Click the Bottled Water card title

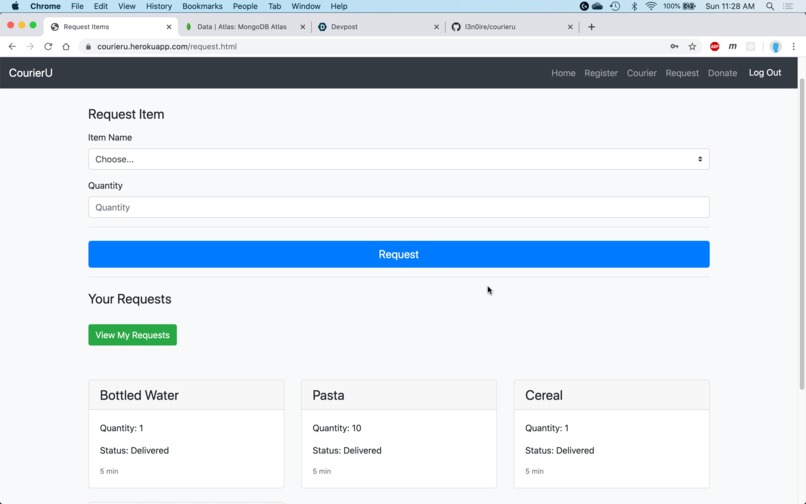(139, 395)
